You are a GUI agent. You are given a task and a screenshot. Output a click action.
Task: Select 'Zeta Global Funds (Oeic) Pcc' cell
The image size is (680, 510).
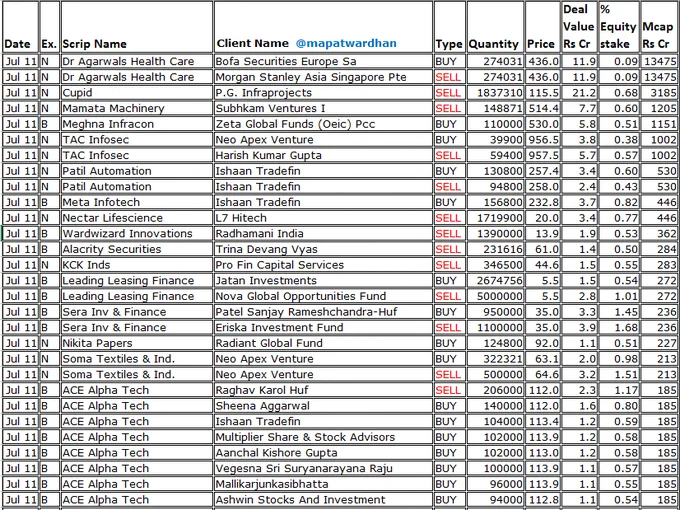point(323,124)
